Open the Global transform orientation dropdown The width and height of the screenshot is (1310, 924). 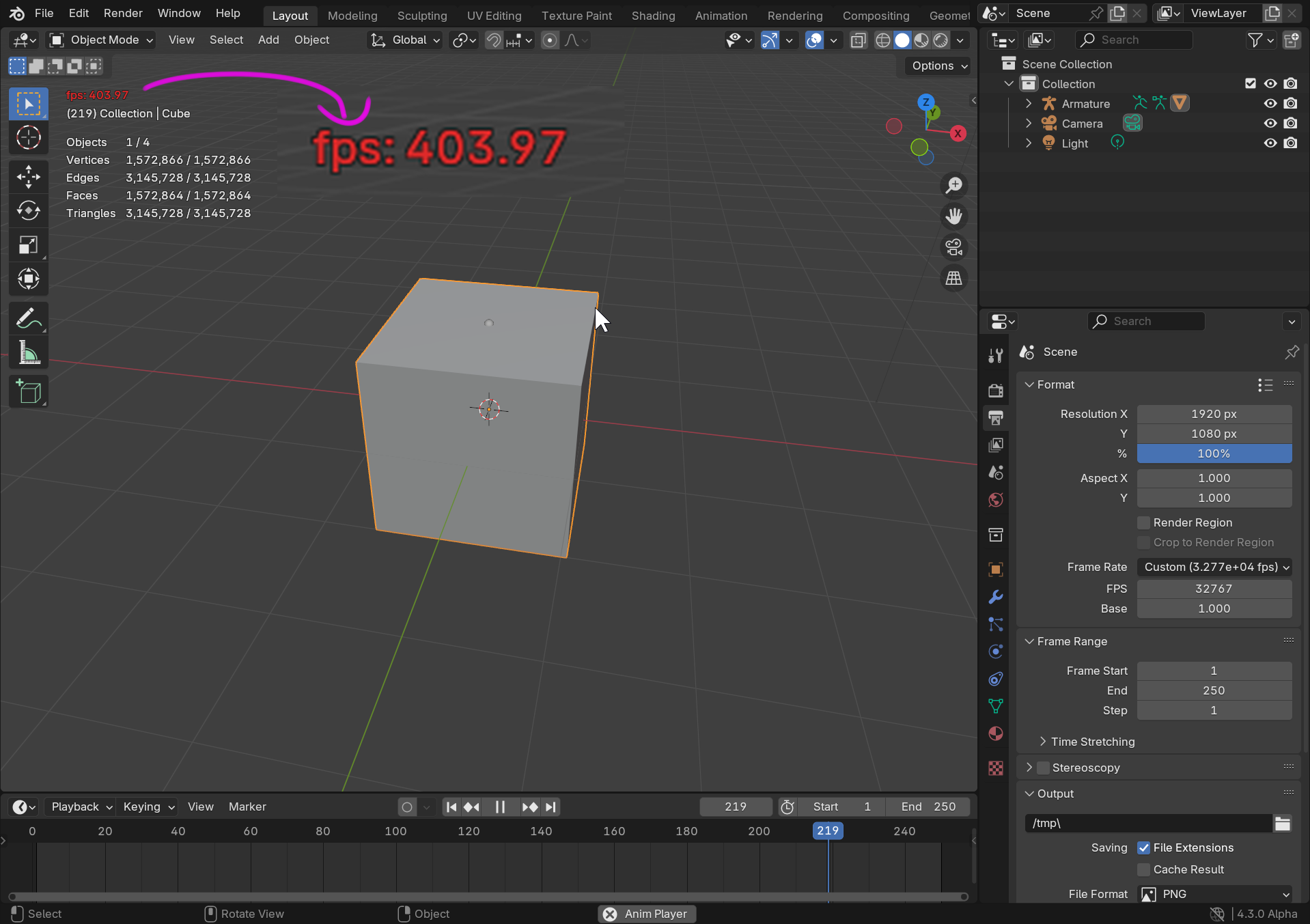(405, 40)
